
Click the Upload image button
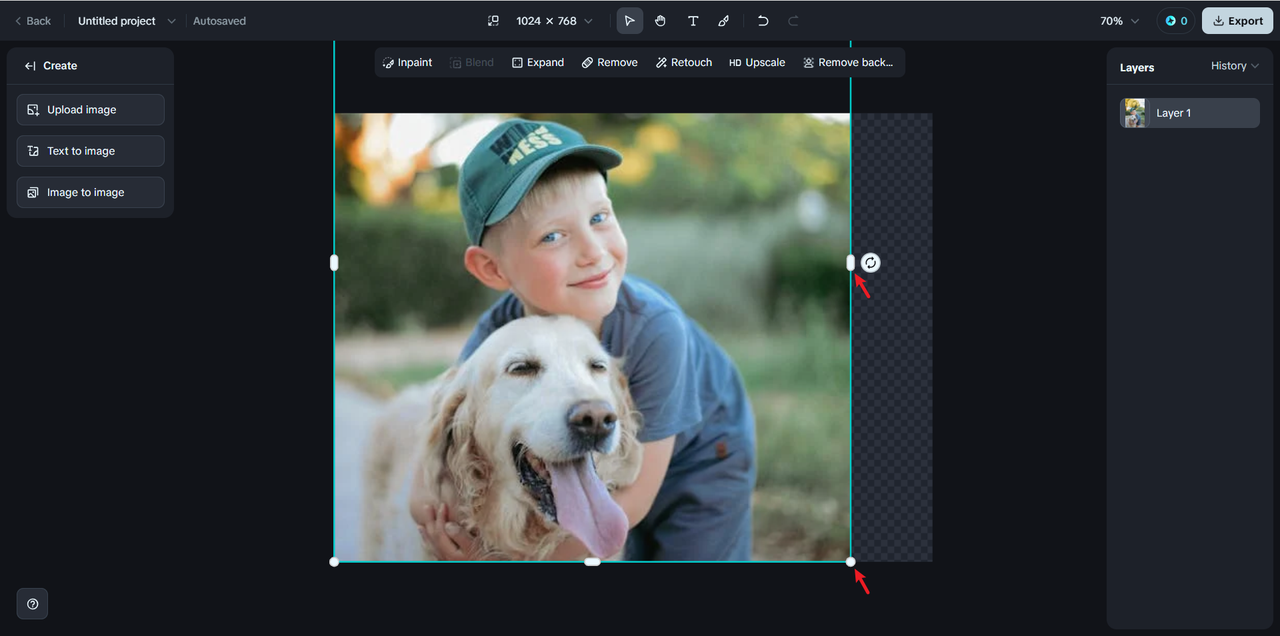tap(91, 110)
